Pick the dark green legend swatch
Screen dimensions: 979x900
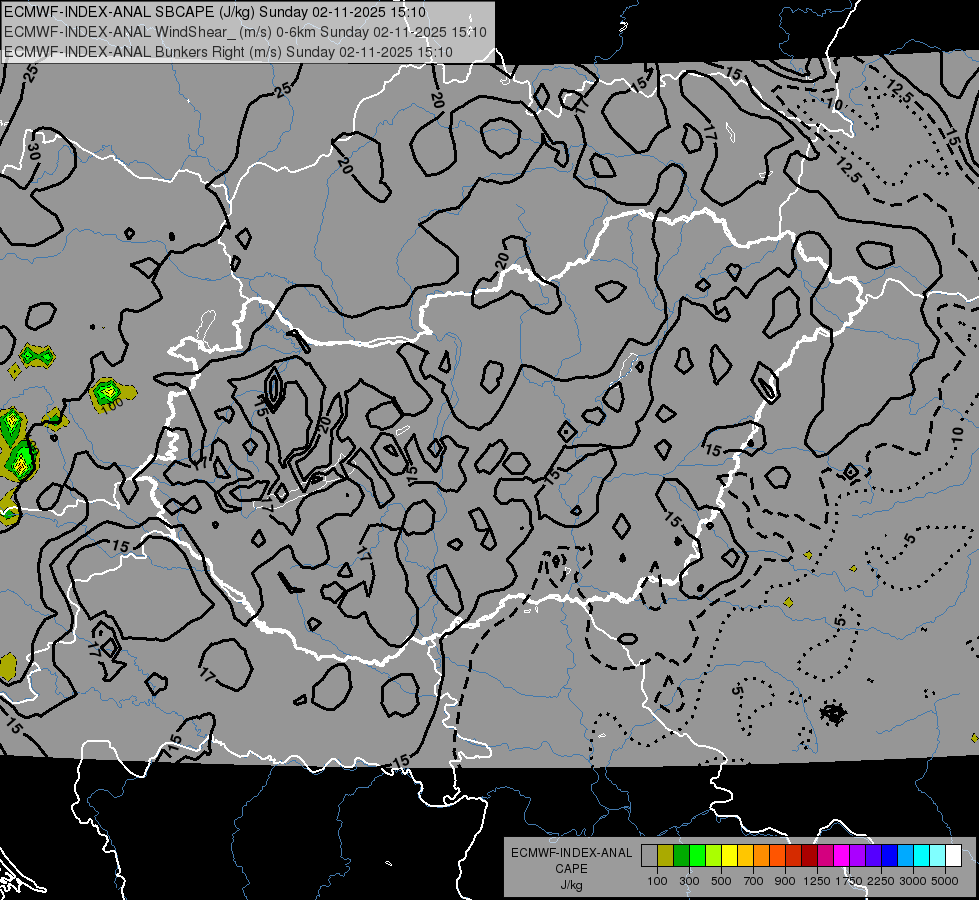click(x=681, y=855)
